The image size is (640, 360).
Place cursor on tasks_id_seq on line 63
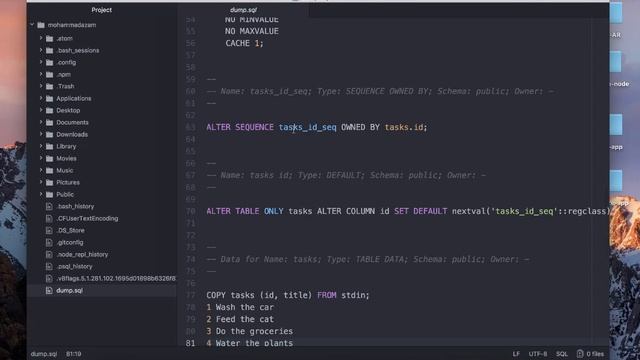308,127
